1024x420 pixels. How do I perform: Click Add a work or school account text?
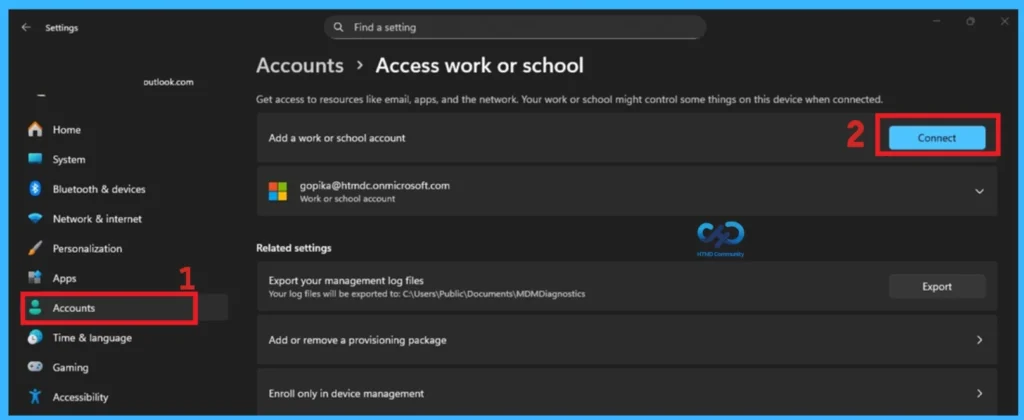click(x=337, y=138)
